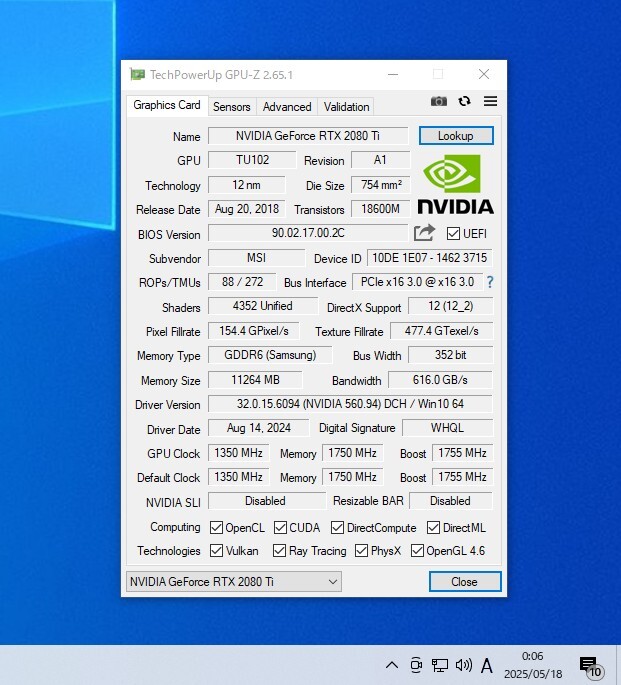Open the network tray icon
This screenshot has height=685, width=621.
coord(440,665)
